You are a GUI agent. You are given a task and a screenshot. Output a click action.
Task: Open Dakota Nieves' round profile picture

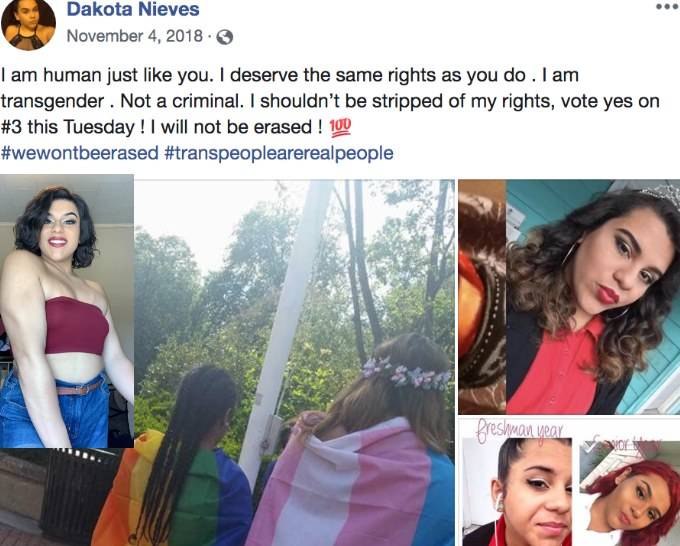click(28, 25)
